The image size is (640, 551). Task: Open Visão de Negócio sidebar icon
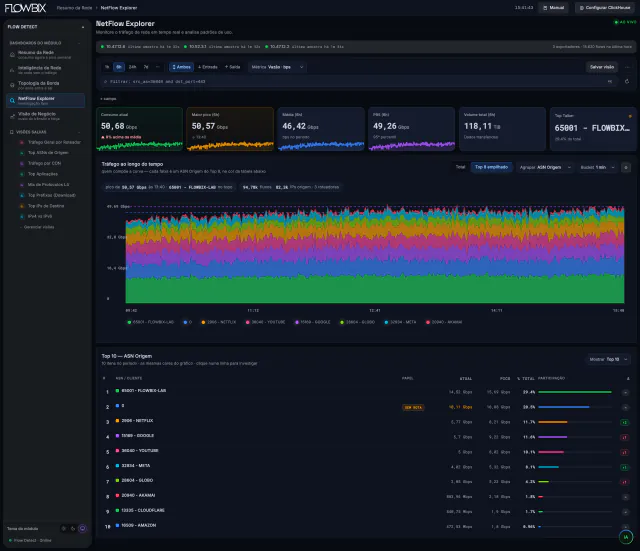12,116
